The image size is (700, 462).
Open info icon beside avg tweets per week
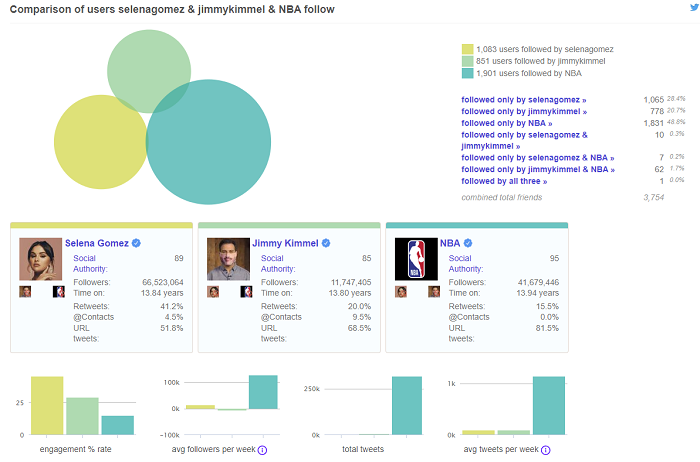coord(546,450)
